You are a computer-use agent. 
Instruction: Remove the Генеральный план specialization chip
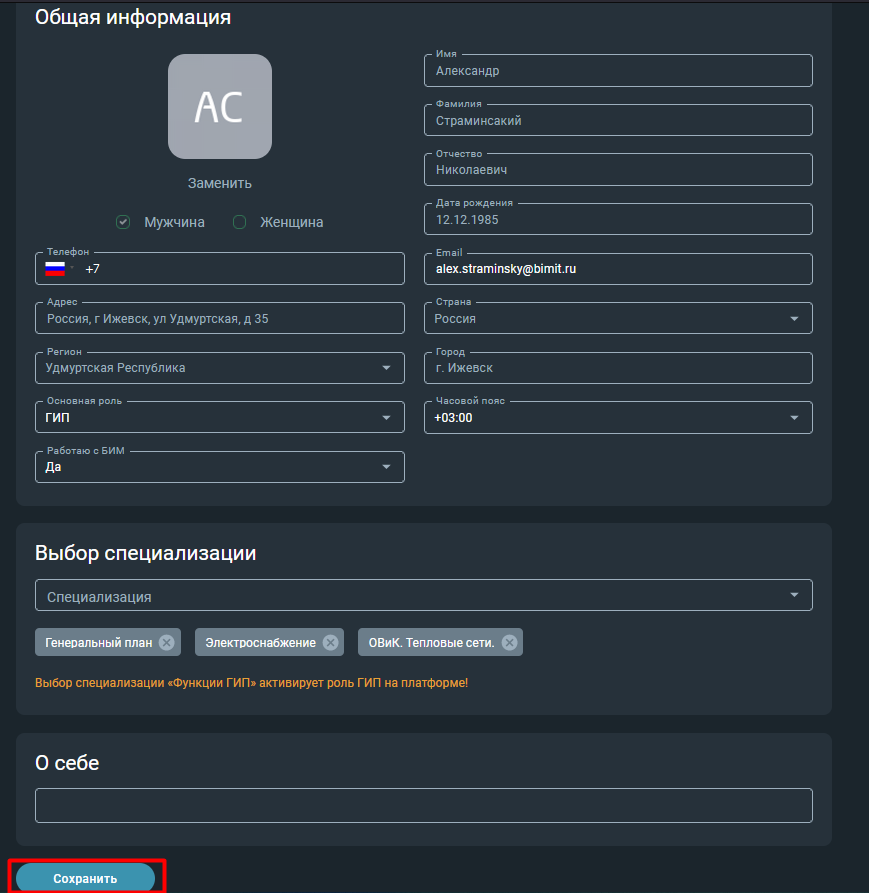(x=166, y=642)
